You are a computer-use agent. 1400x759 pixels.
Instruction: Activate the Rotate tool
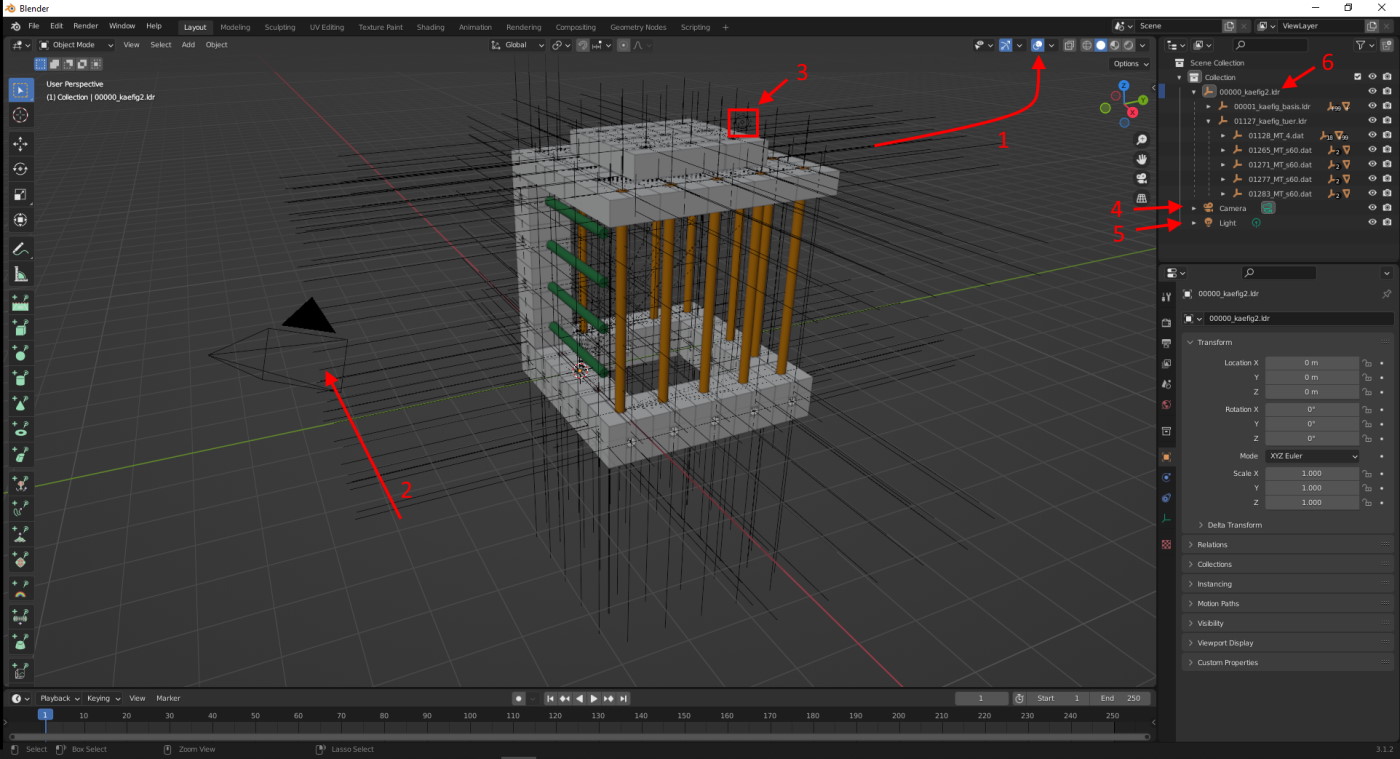tap(20, 169)
